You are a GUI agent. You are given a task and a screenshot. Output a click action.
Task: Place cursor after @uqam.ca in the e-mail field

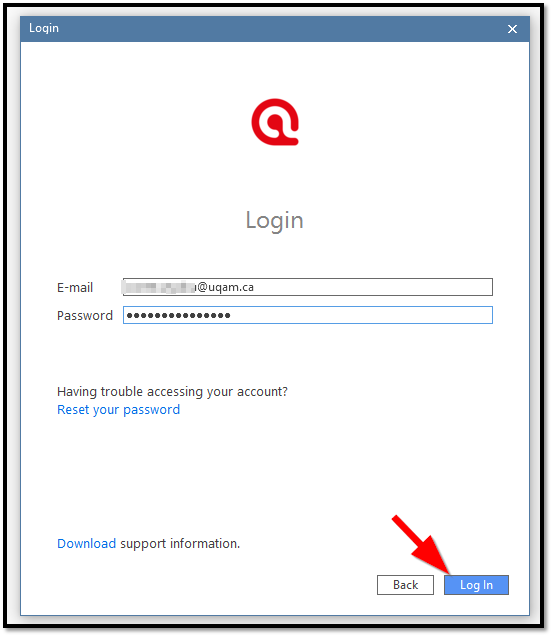pos(256,287)
